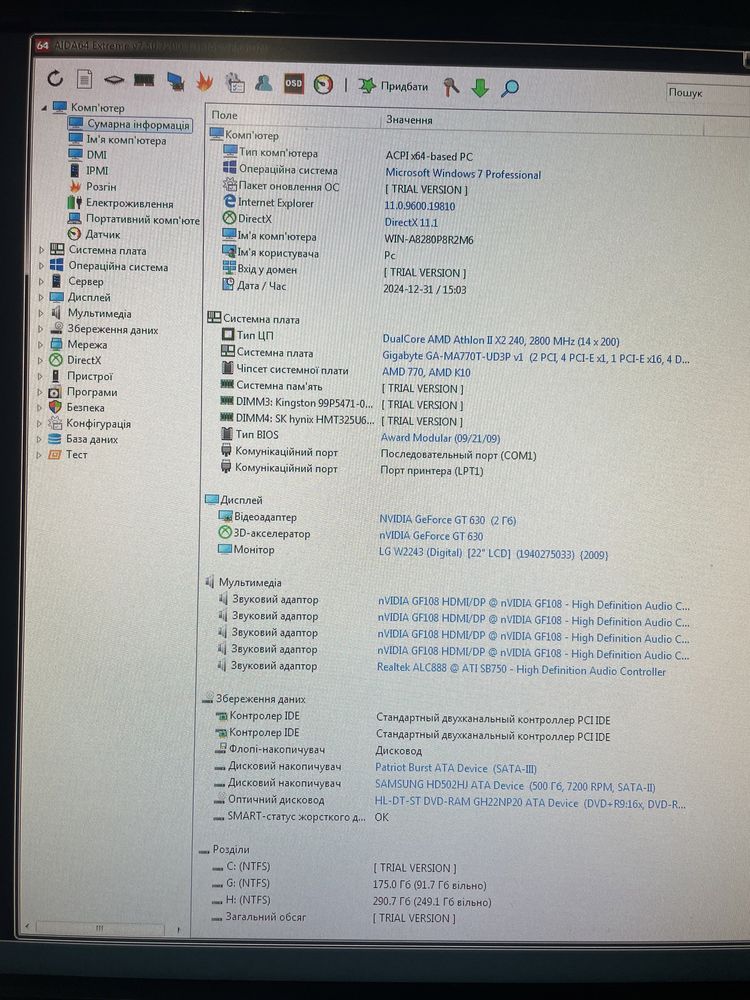
Task: Click the DIMM3: Kingston field row
Action: [341, 404]
